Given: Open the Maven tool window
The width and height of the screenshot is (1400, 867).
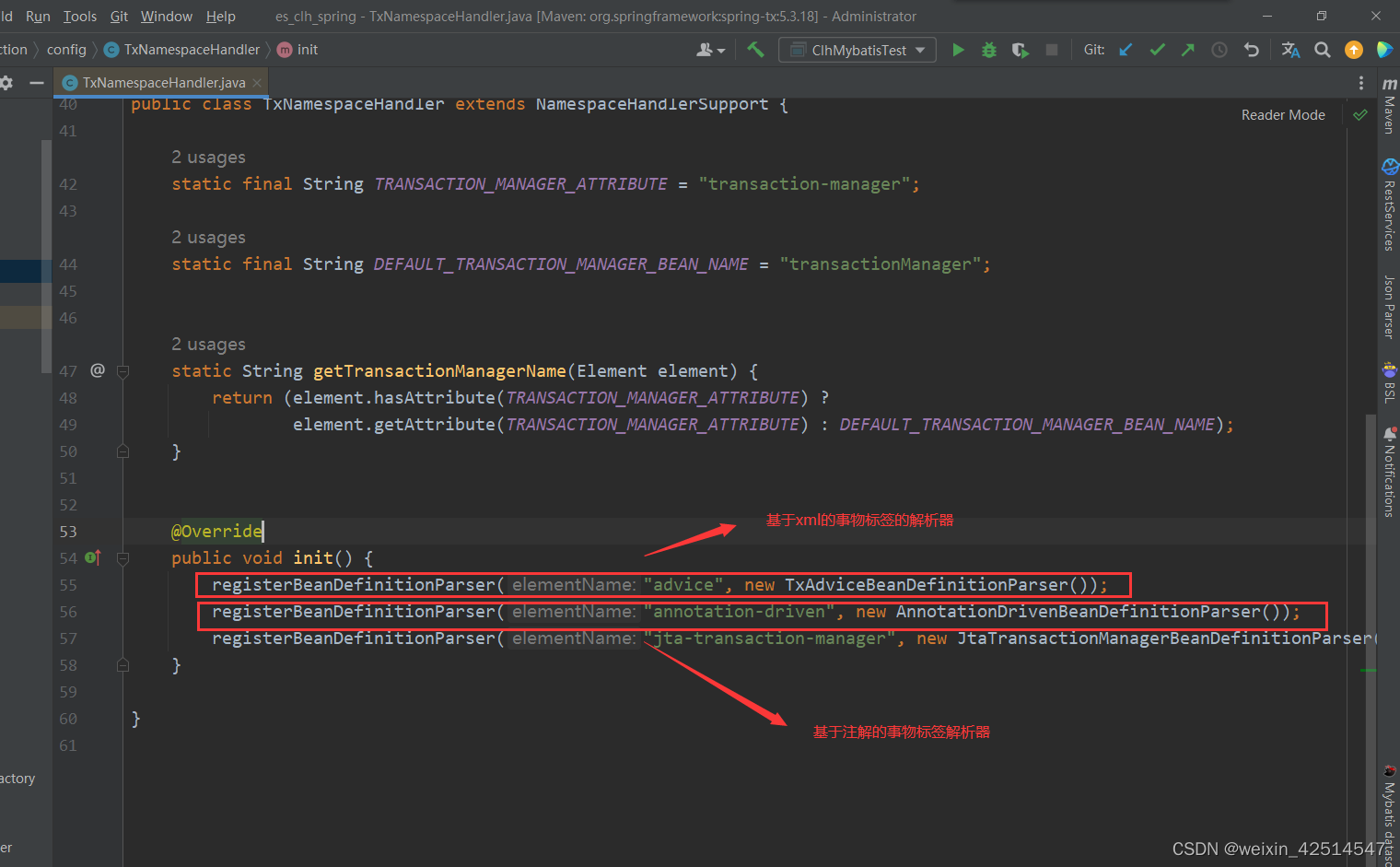Looking at the screenshot, I should pyautogui.click(x=1389, y=107).
